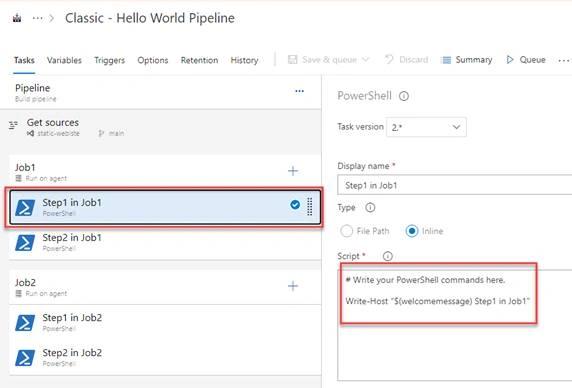Click the Discard button
The image size is (572, 388).
(407, 59)
